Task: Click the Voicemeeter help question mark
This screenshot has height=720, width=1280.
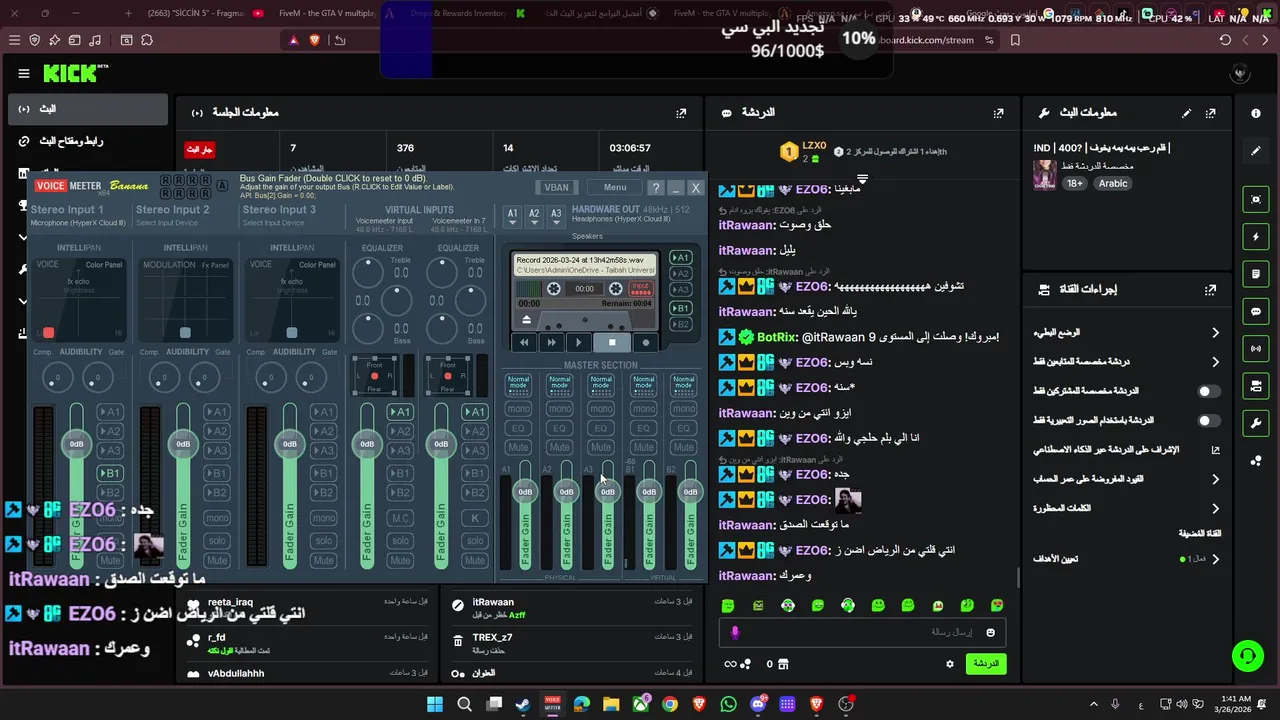Action: [x=656, y=187]
